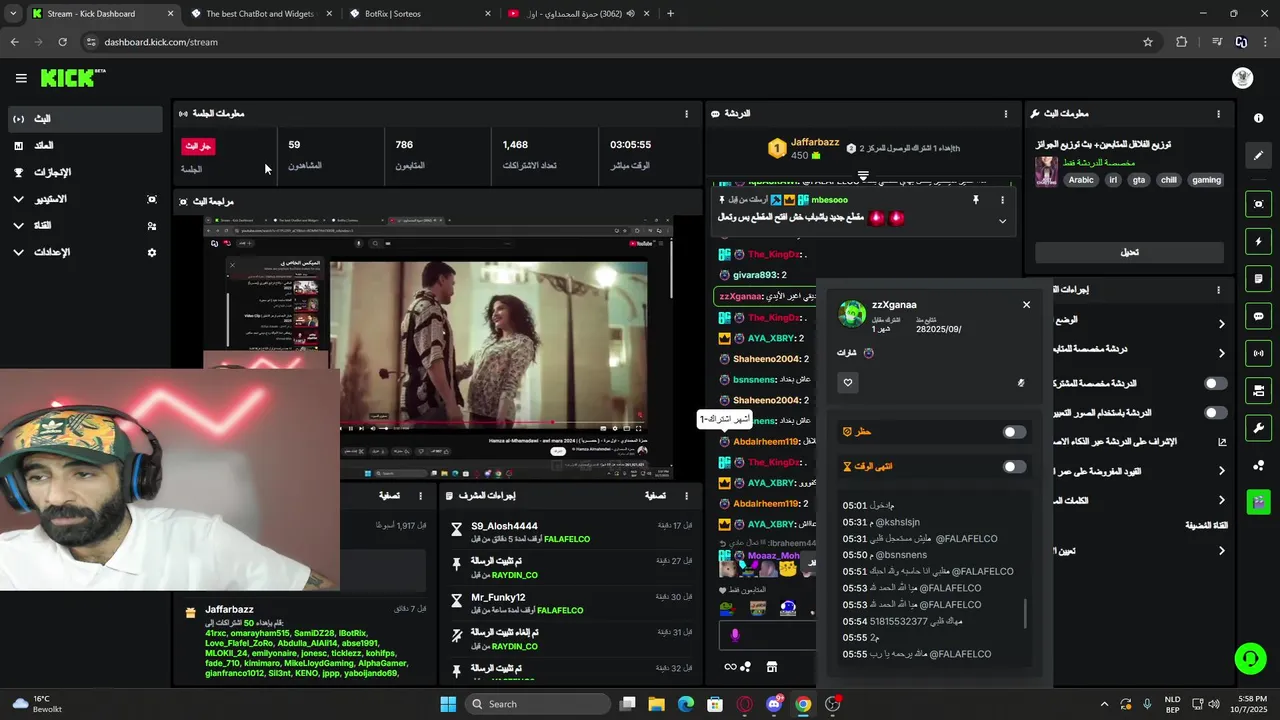Open the hamburger menu beside the Kick logo

(x=21, y=78)
